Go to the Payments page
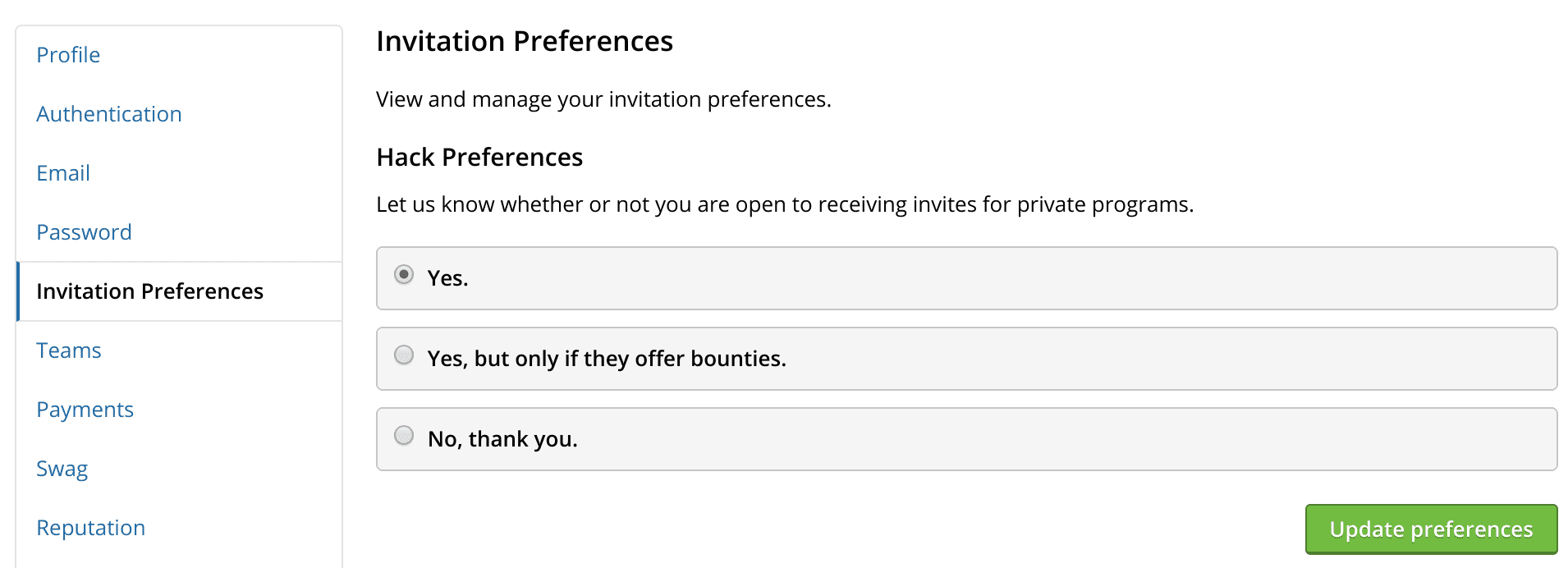The image size is (1568, 568). pos(85,410)
